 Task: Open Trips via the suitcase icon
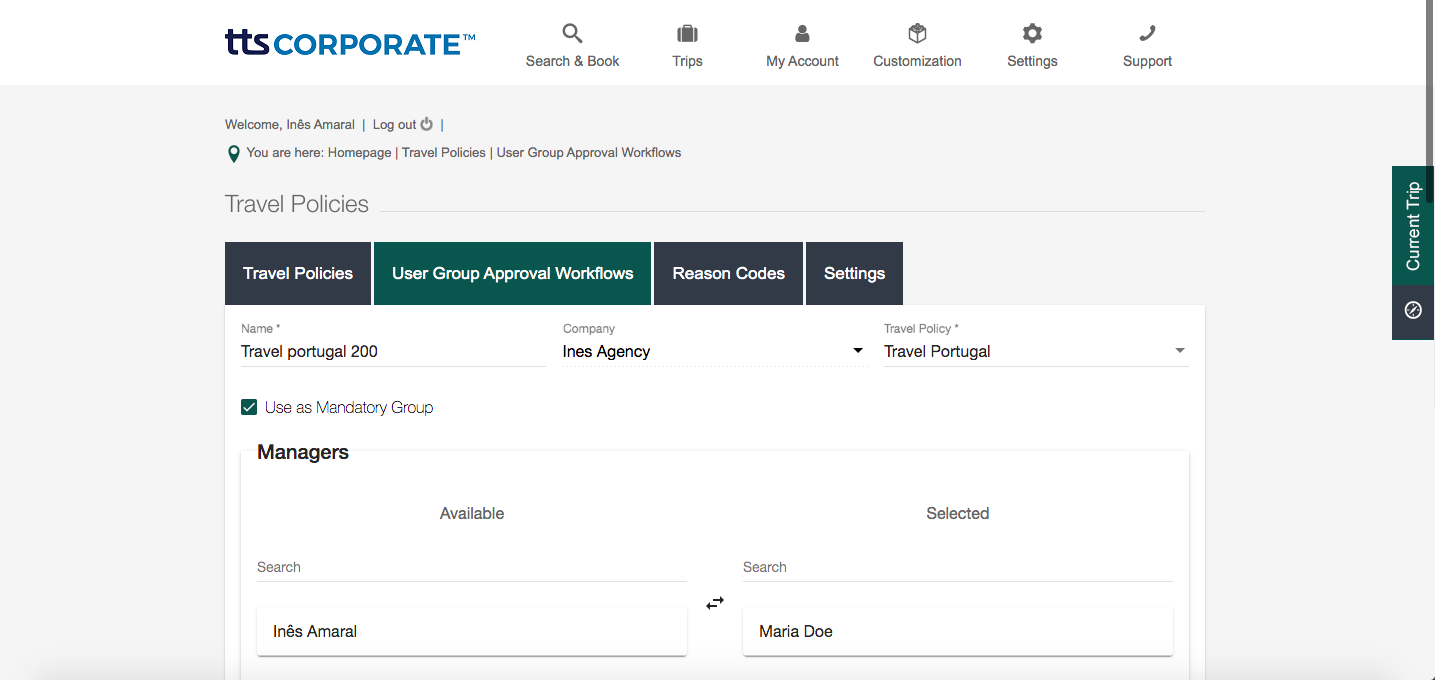(687, 34)
